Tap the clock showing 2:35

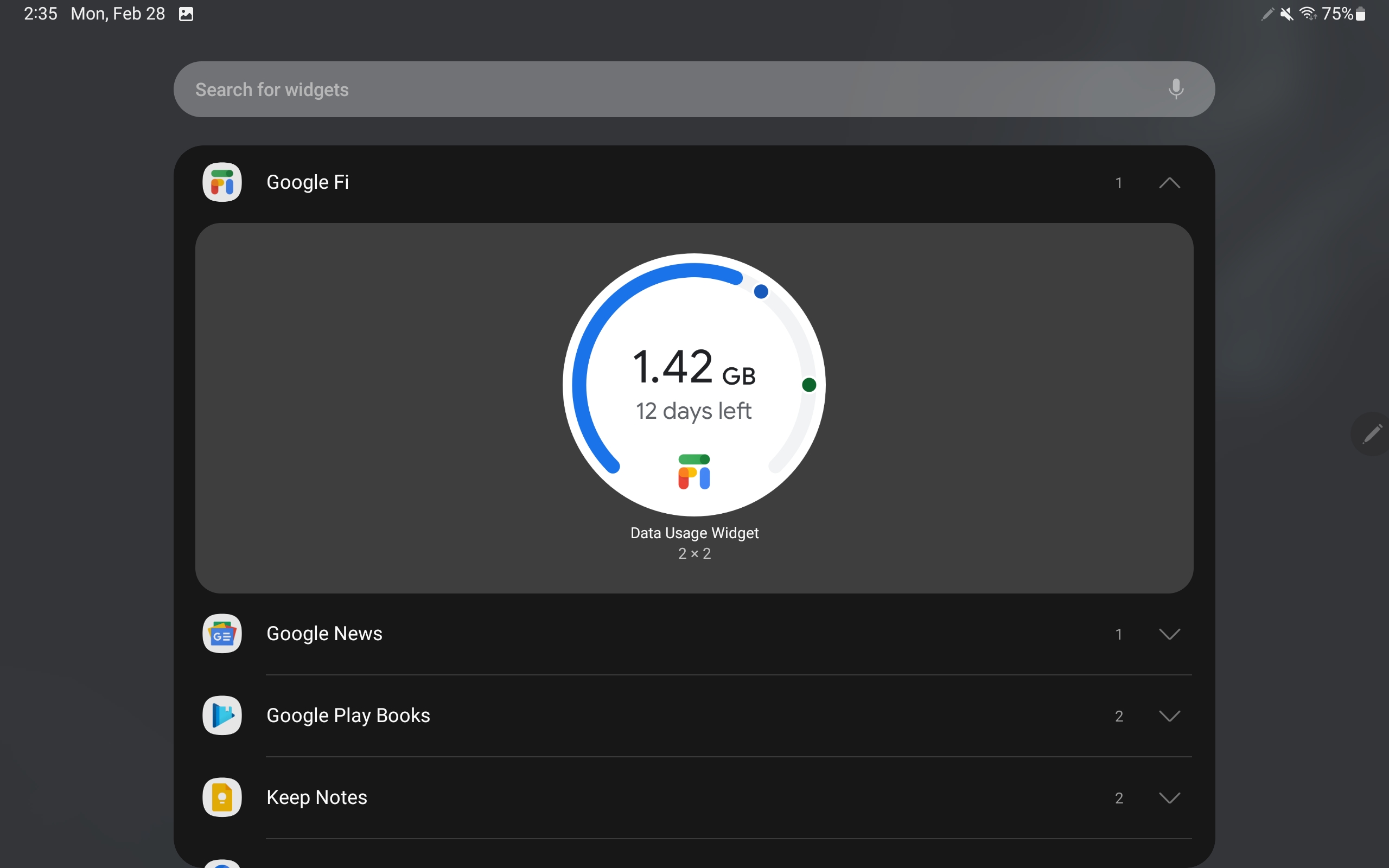[x=40, y=14]
